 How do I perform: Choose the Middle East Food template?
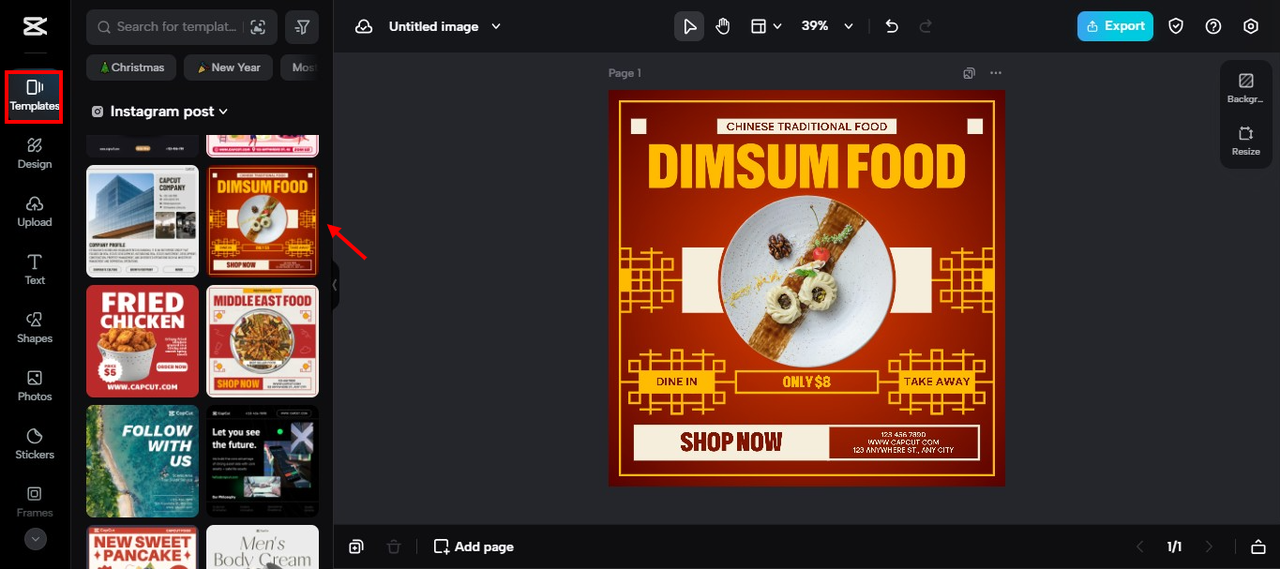(x=263, y=341)
